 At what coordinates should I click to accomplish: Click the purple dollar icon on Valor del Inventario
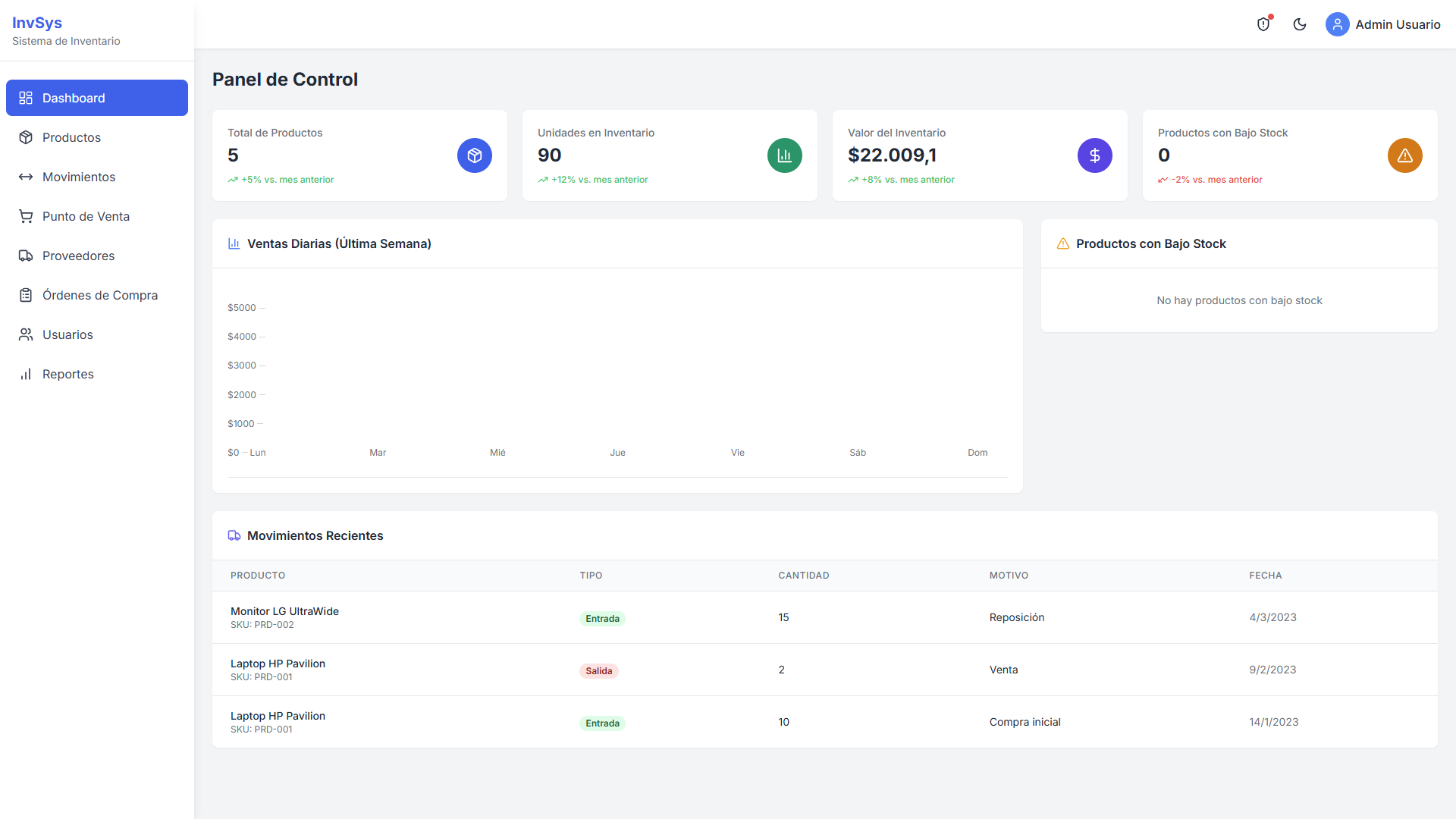(x=1095, y=155)
